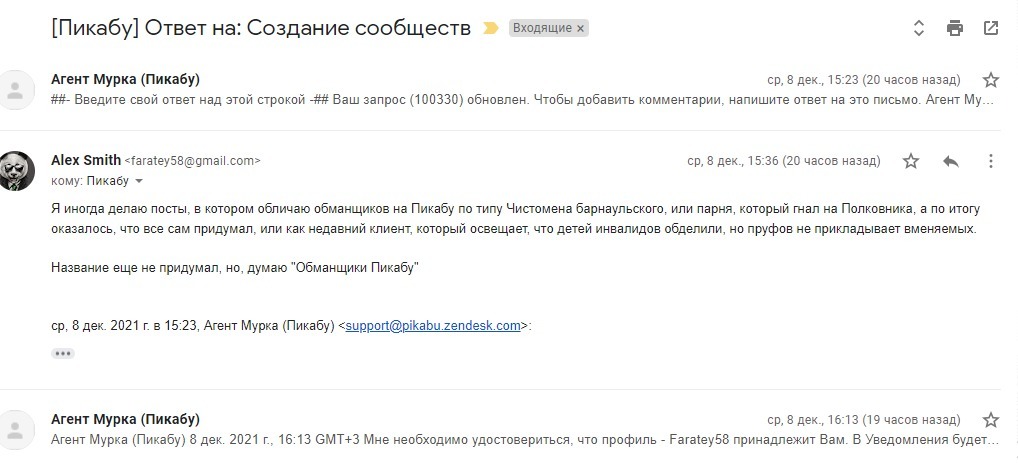
Task: Print all messages in this thread
Action: 955,28
